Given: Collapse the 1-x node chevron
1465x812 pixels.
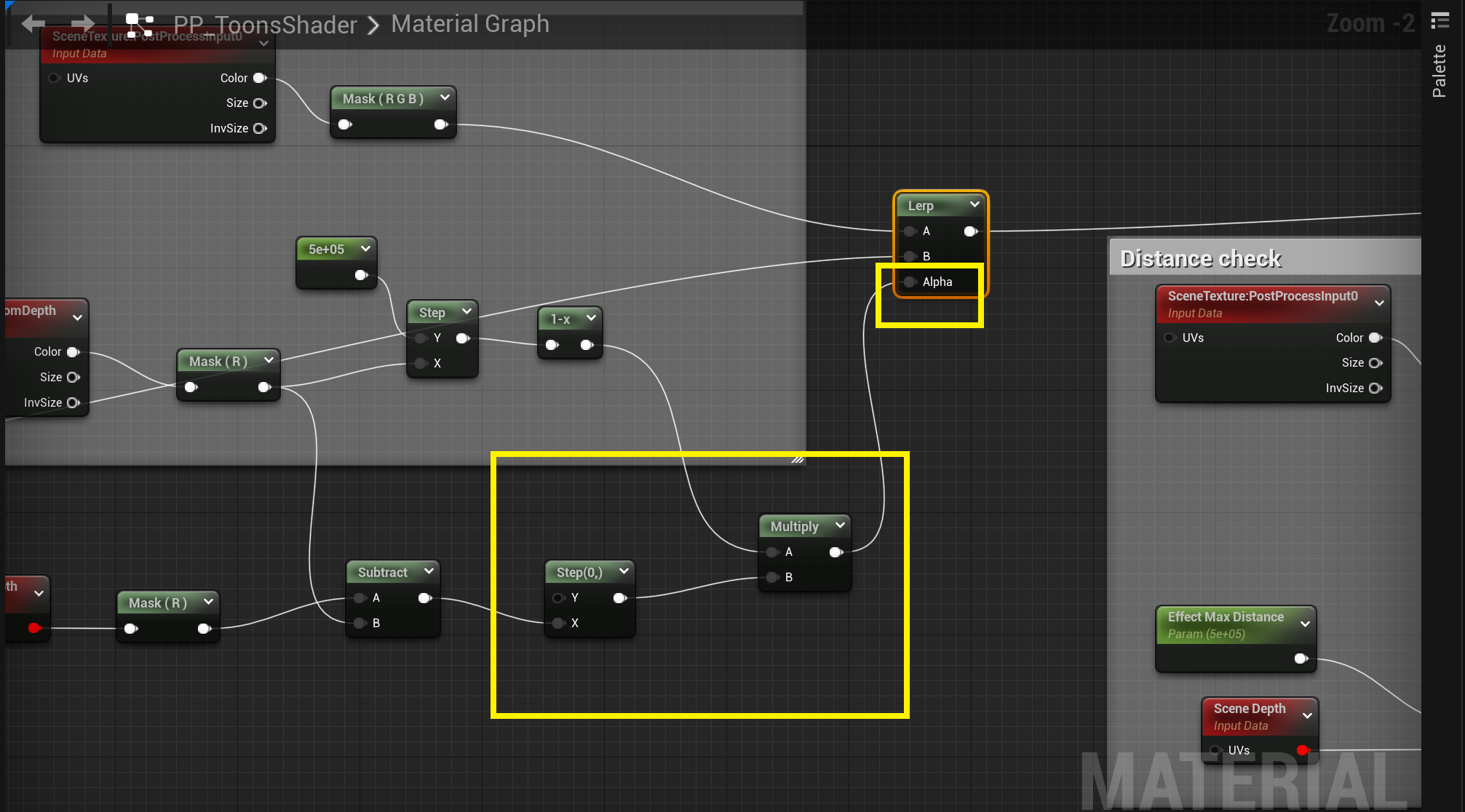Looking at the screenshot, I should (x=591, y=319).
